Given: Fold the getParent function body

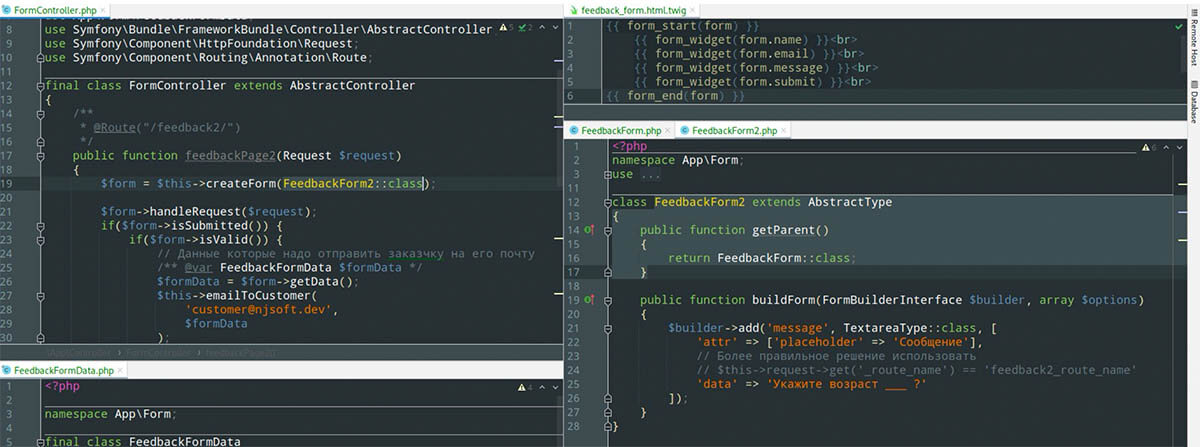Looking at the screenshot, I should (608, 230).
